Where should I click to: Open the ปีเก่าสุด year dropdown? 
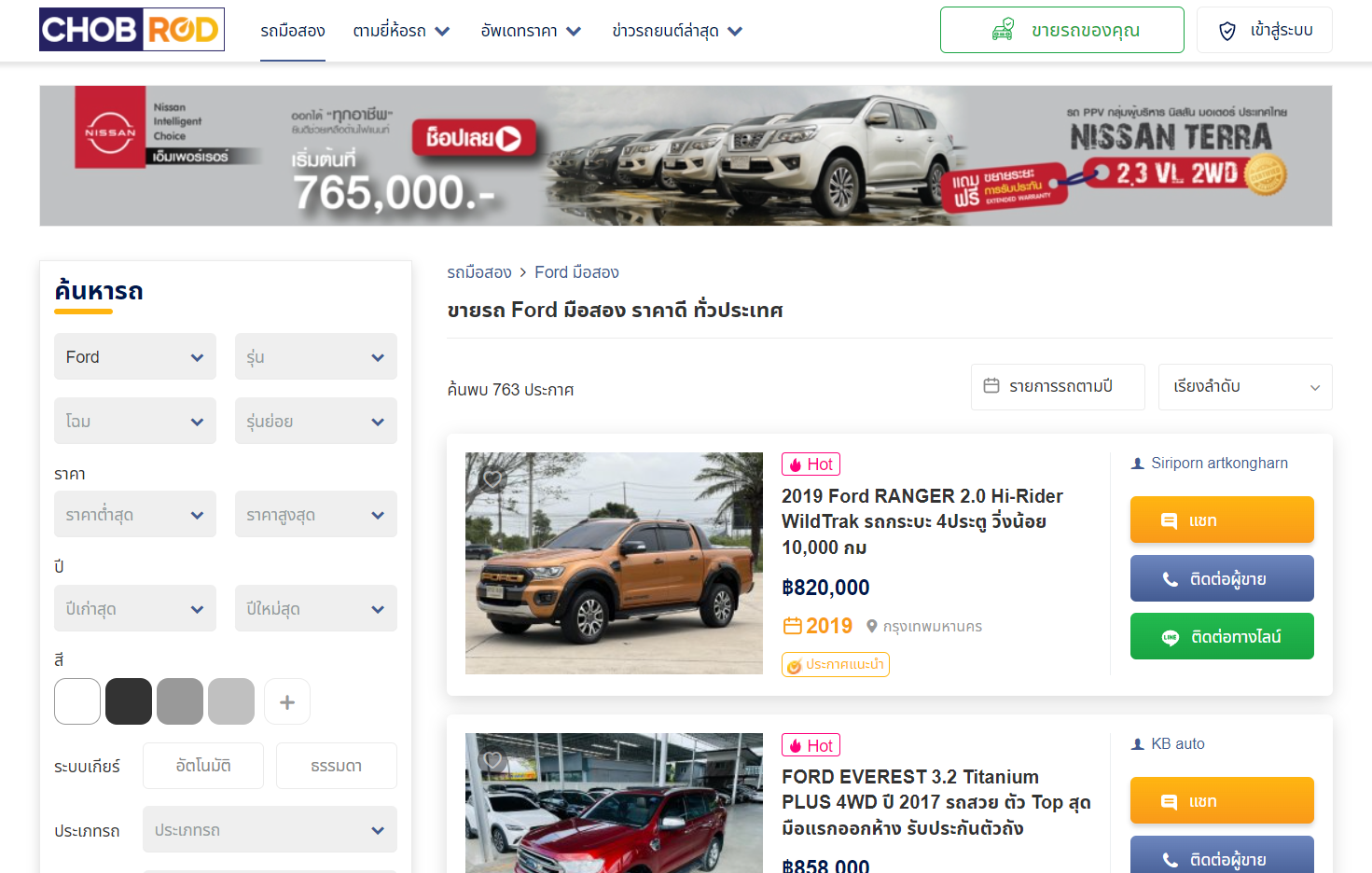pos(134,607)
